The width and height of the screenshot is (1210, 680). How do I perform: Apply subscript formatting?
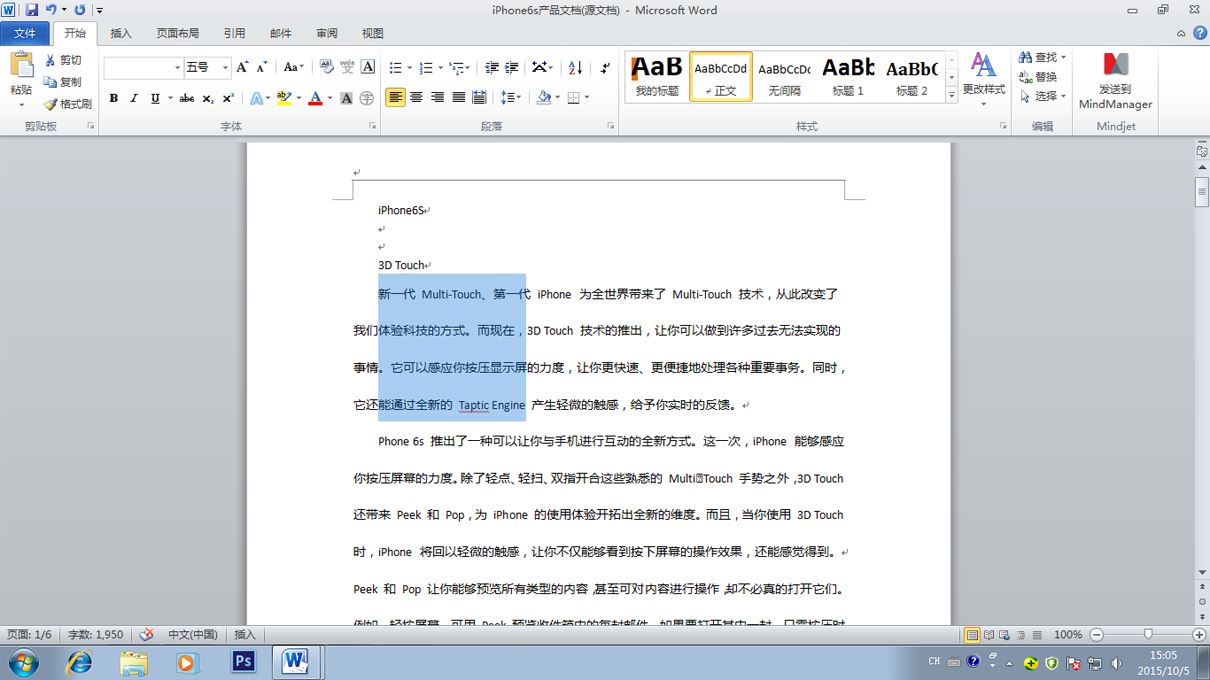(208, 98)
